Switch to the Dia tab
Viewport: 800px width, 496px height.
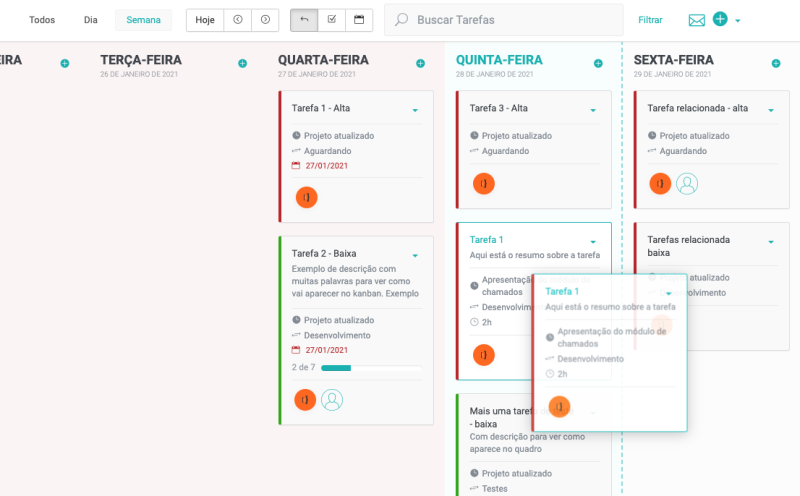[x=91, y=20]
